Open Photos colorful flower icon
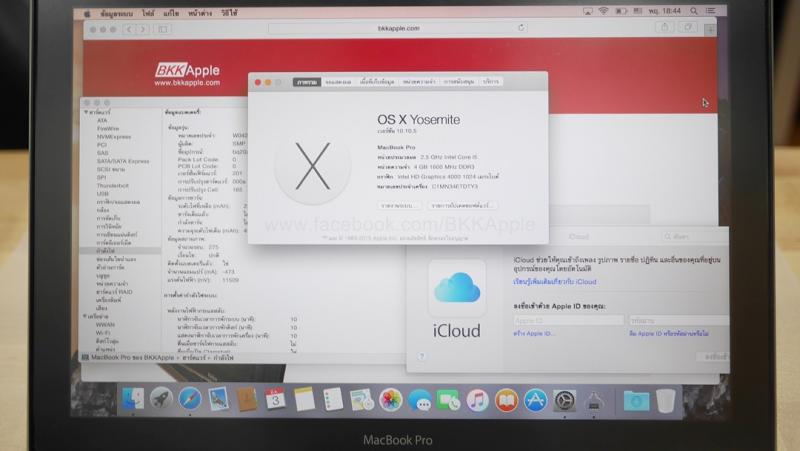Image resolution: width=800 pixels, height=451 pixels. (390, 399)
